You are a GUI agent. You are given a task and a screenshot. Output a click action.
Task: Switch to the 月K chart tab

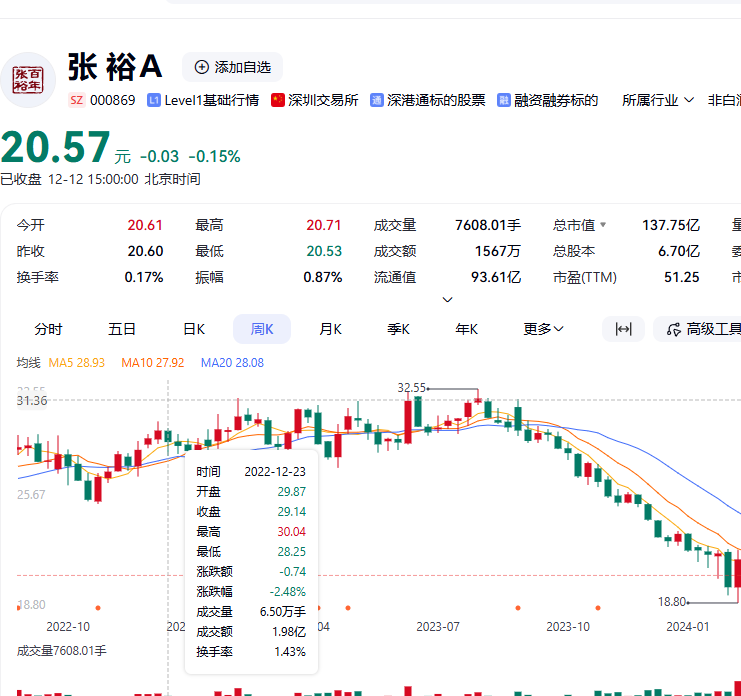330,329
